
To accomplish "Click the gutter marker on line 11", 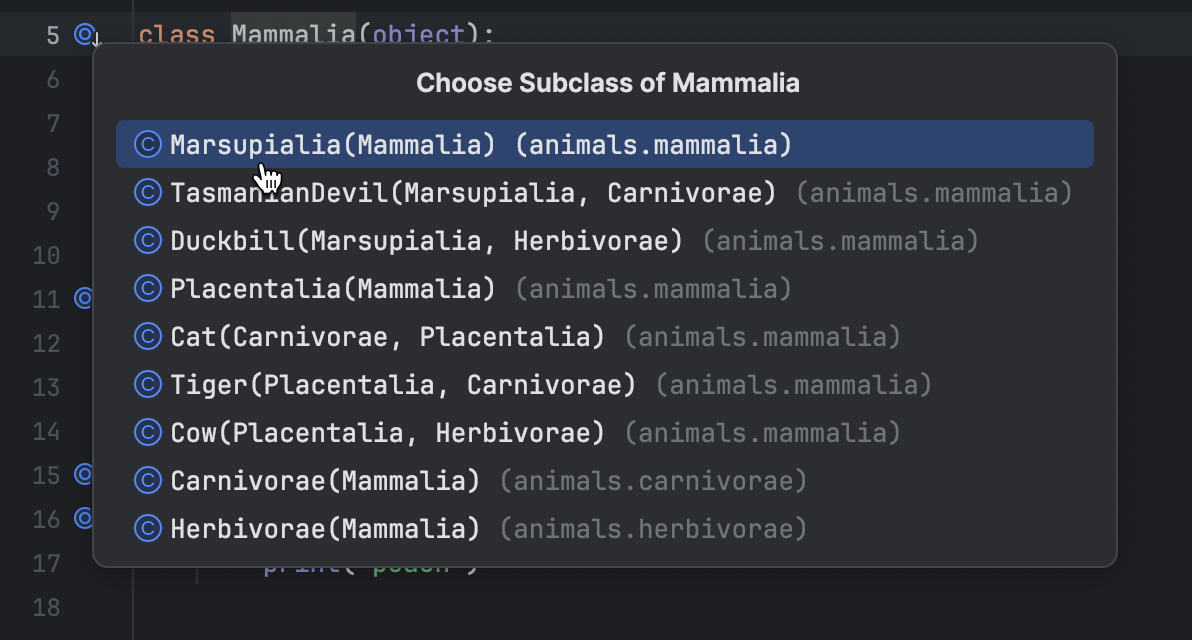I will 84,298.
